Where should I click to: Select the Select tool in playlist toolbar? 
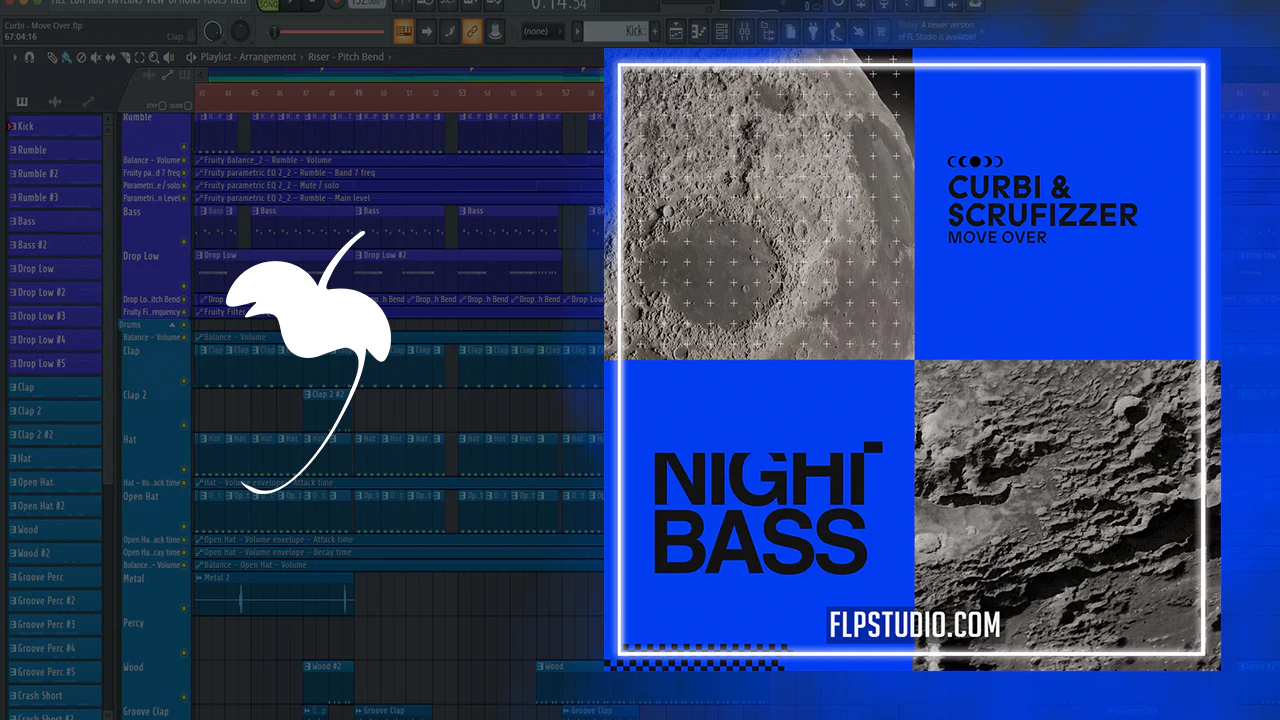click(139, 57)
